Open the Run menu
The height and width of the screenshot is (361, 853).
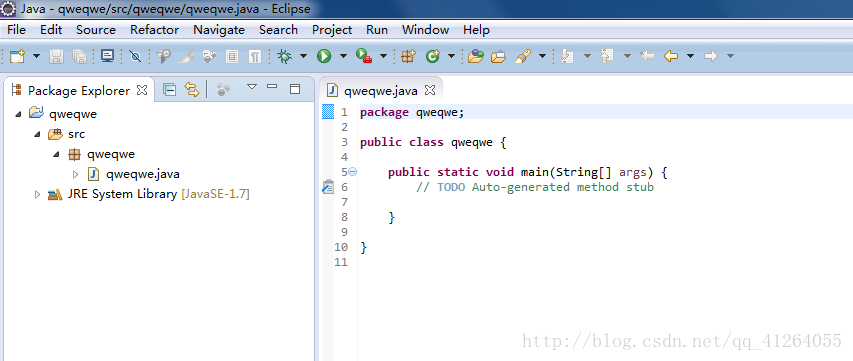tap(377, 30)
